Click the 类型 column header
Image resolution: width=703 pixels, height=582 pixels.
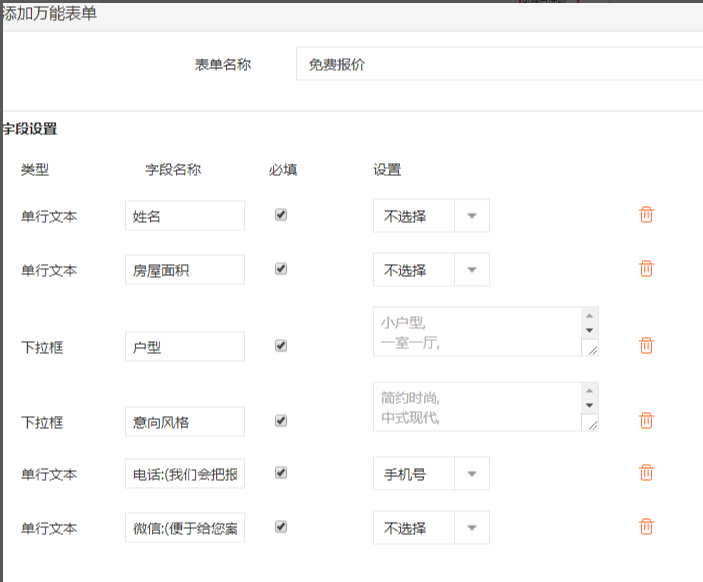(35, 170)
